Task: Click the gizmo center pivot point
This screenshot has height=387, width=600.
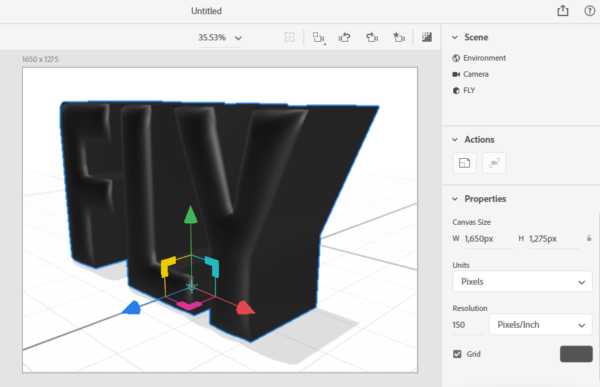Action: pyautogui.click(x=192, y=286)
